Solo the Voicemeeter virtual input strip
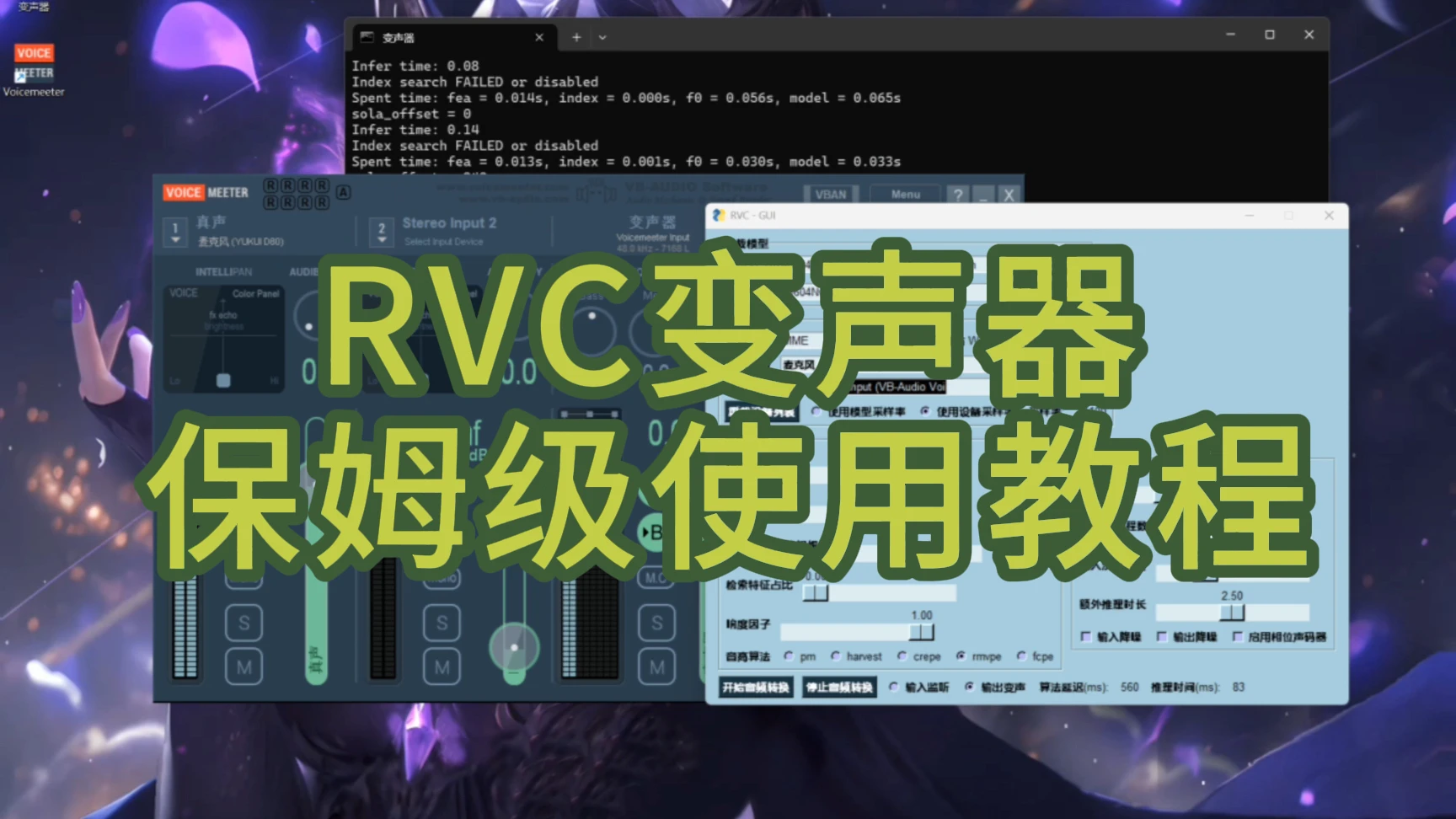Screen dimensions: 1456x819 click(656, 624)
